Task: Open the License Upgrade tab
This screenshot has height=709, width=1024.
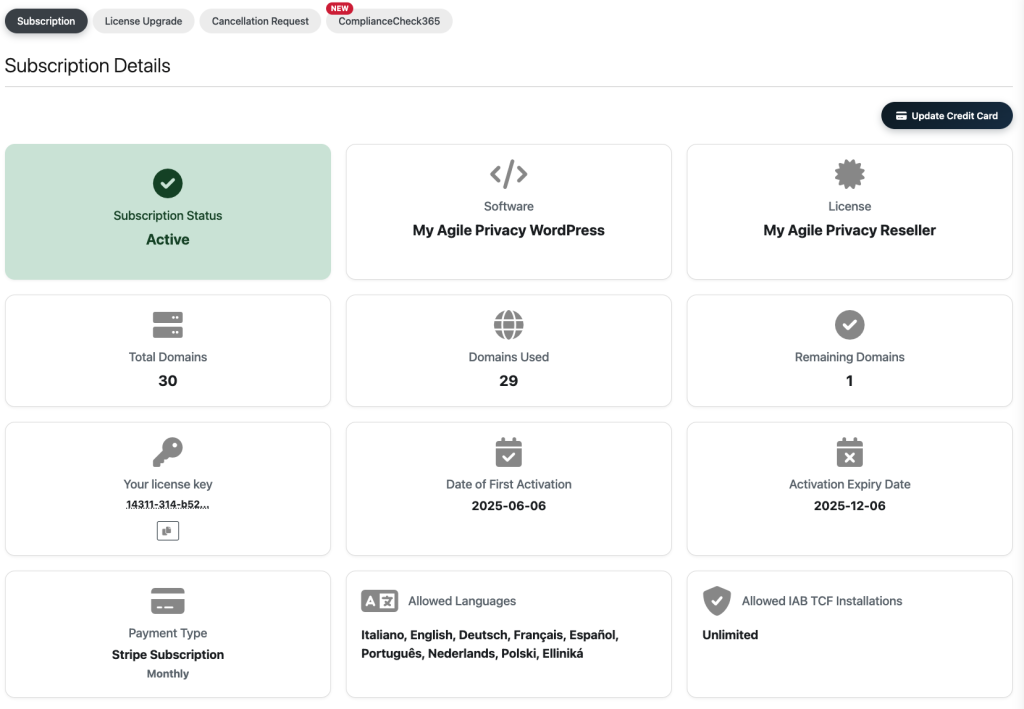Action: click(143, 21)
